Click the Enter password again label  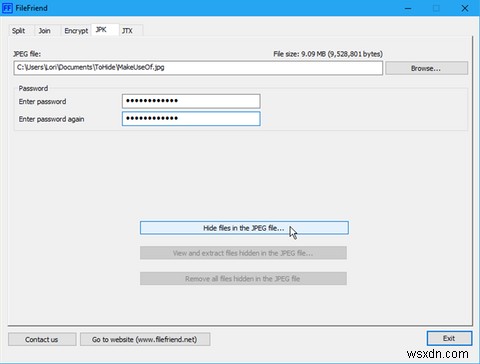(x=51, y=119)
